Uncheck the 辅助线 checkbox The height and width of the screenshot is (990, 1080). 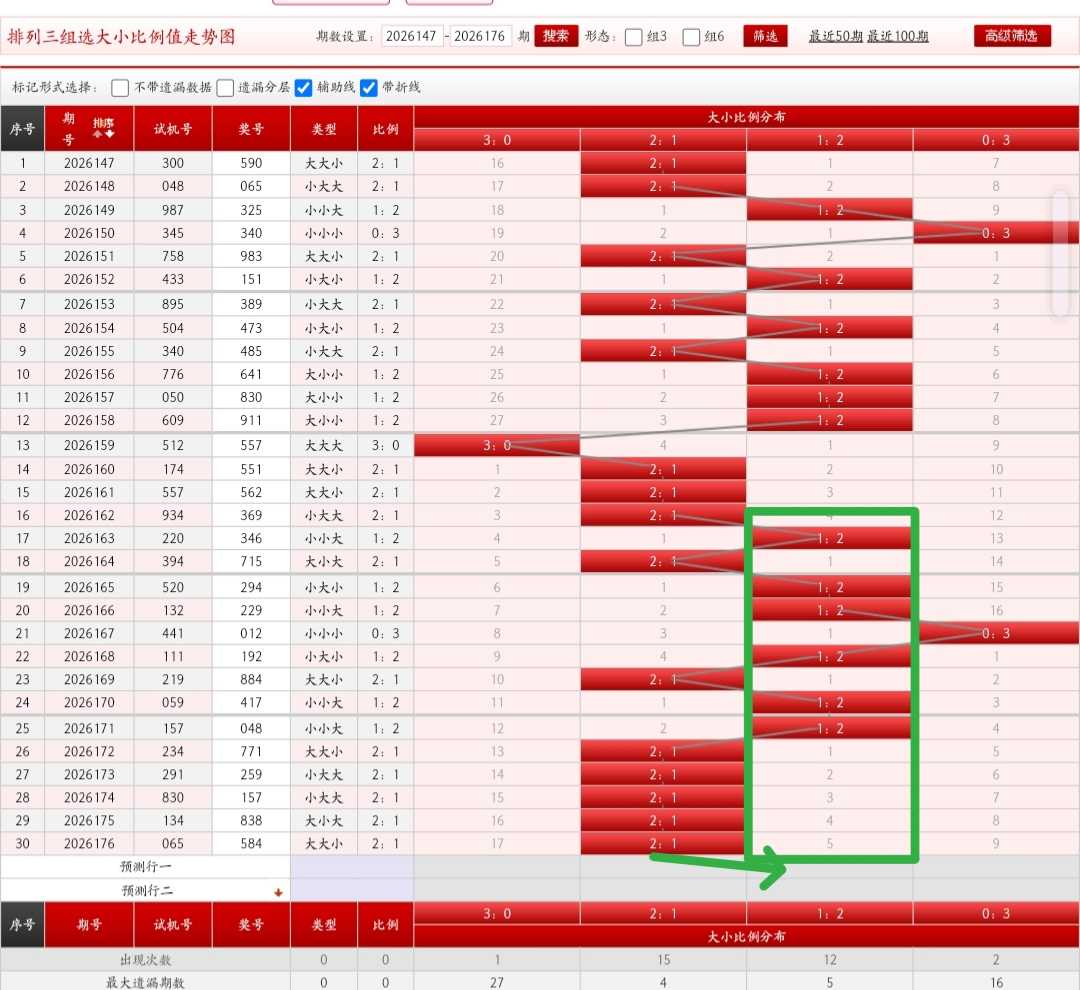coord(304,87)
